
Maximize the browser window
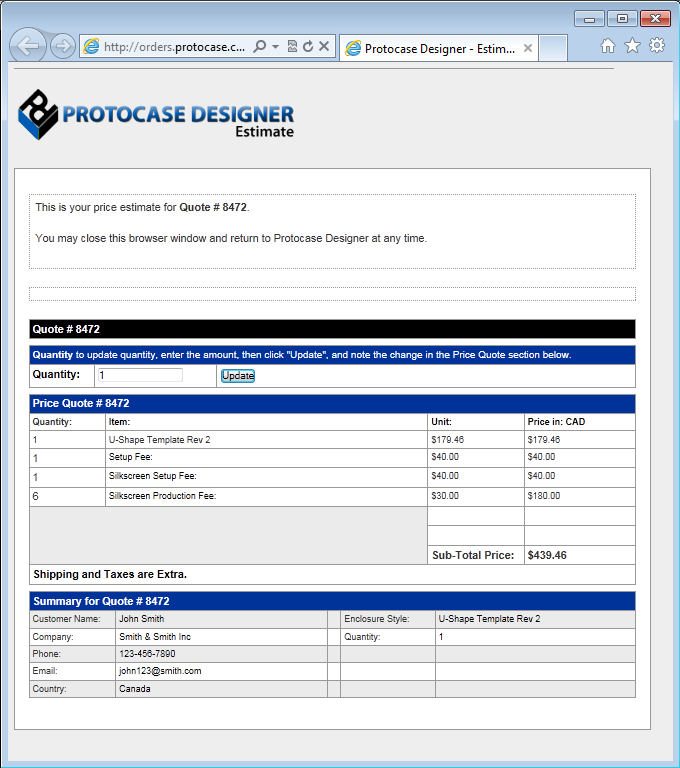pos(622,19)
